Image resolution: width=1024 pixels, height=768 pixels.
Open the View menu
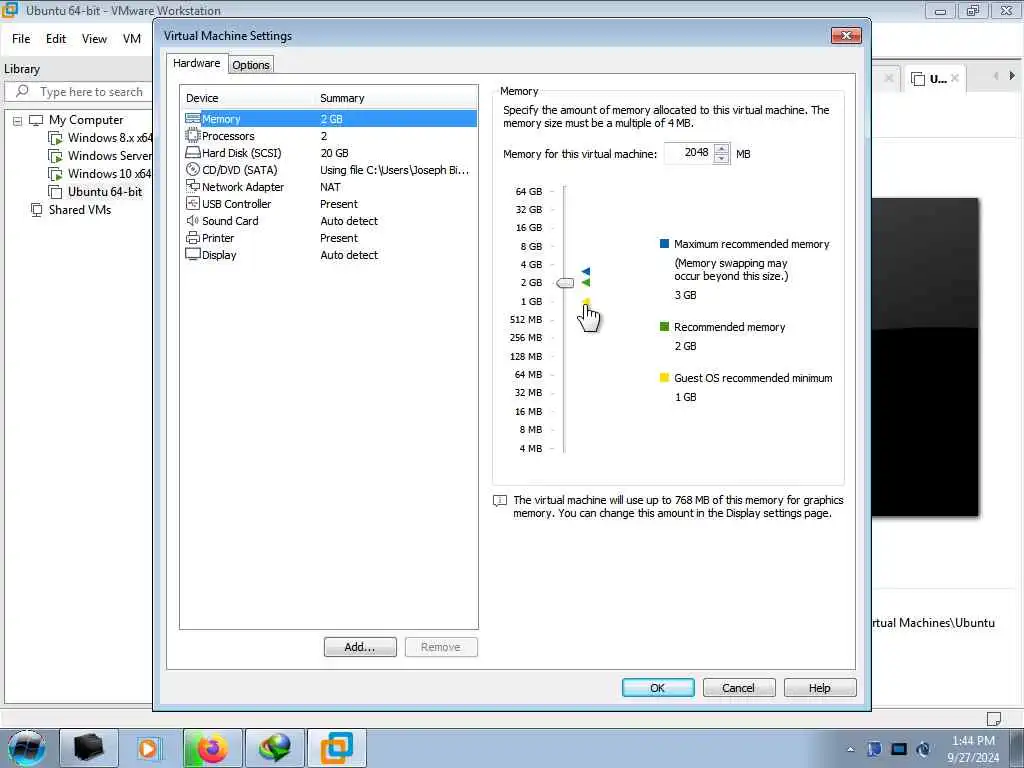point(94,39)
